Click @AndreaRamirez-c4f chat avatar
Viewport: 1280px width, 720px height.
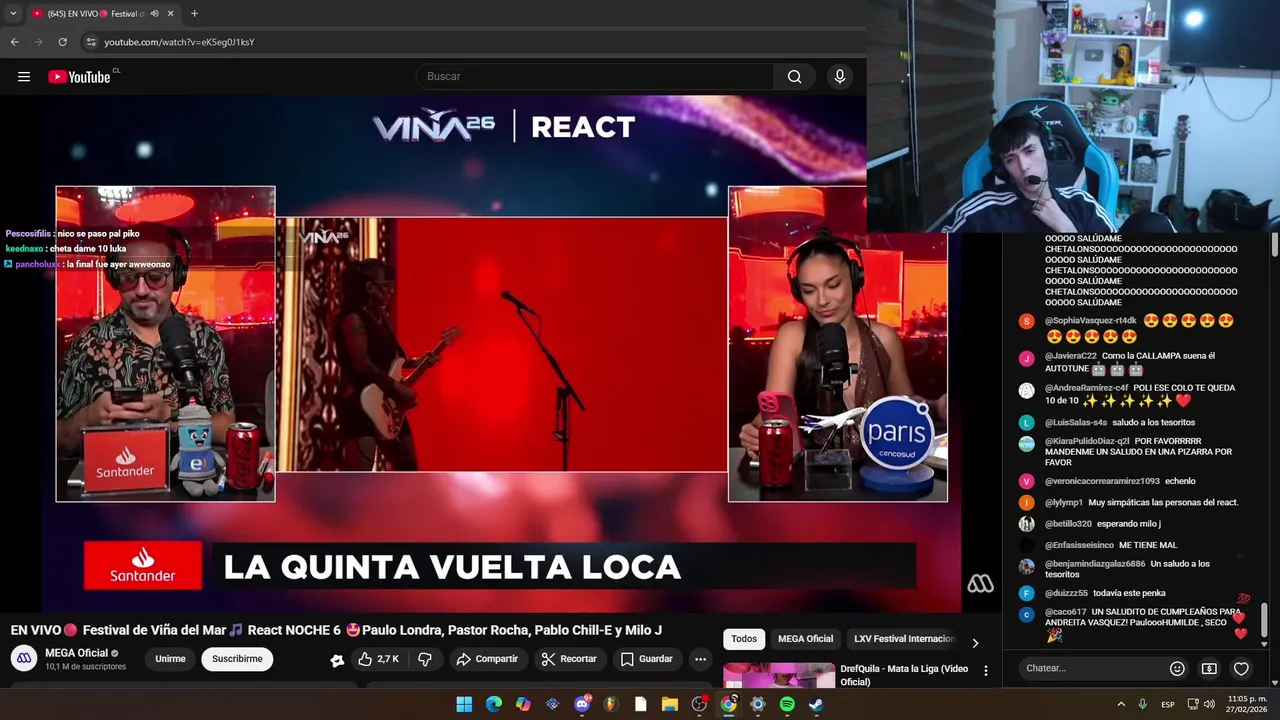coord(1026,391)
